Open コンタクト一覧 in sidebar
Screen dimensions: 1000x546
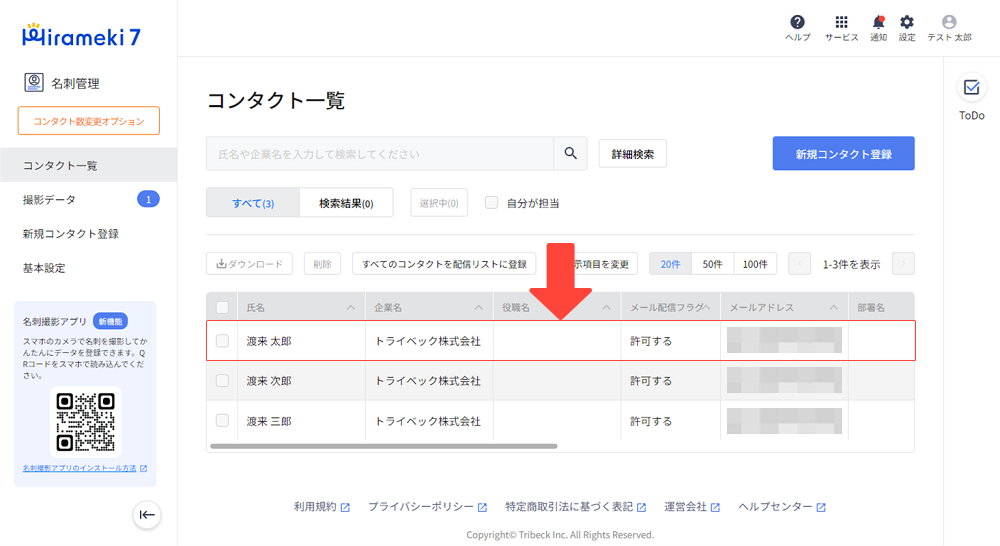(x=89, y=165)
